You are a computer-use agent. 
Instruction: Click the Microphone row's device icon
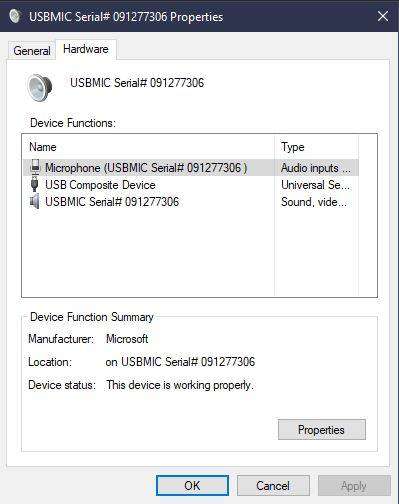[35, 167]
